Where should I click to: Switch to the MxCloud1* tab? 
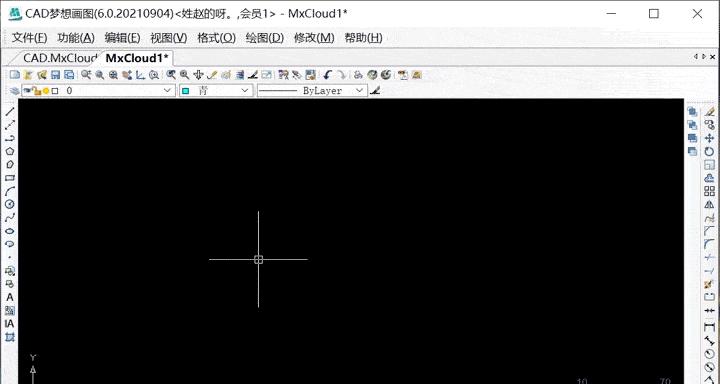pos(137,58)
